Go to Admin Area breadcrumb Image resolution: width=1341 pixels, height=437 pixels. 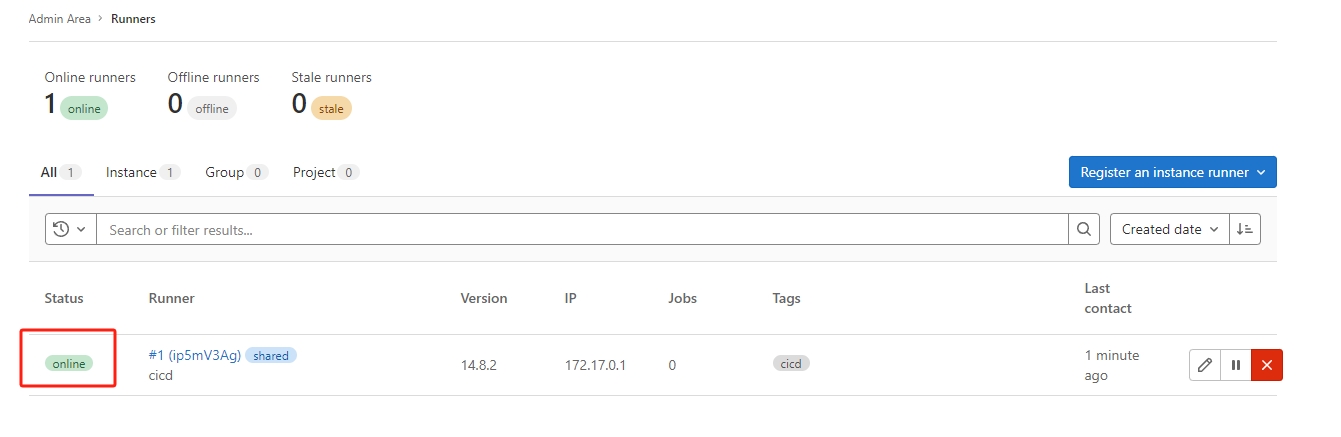click(60, 19)
